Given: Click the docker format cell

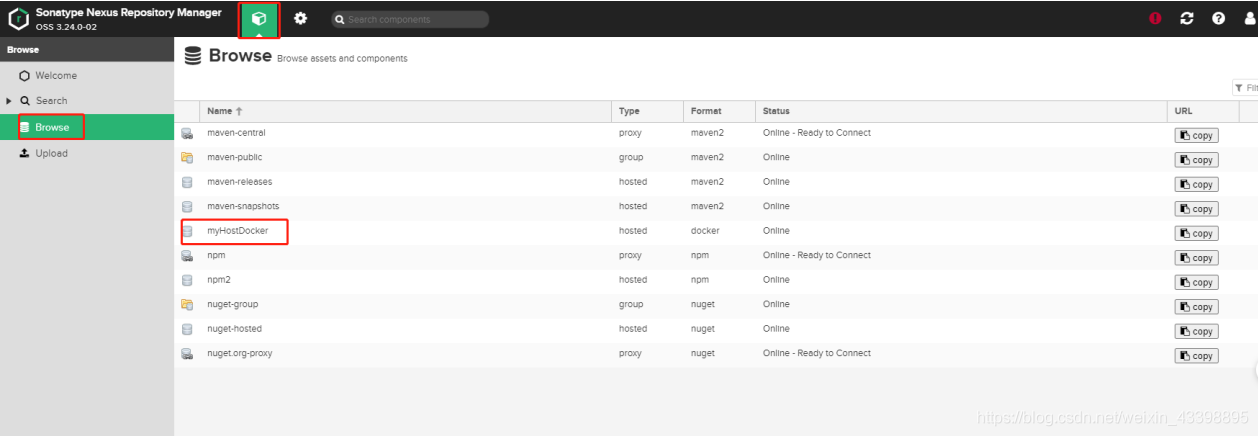Looking at the screenshot, I should click(705, 231).
